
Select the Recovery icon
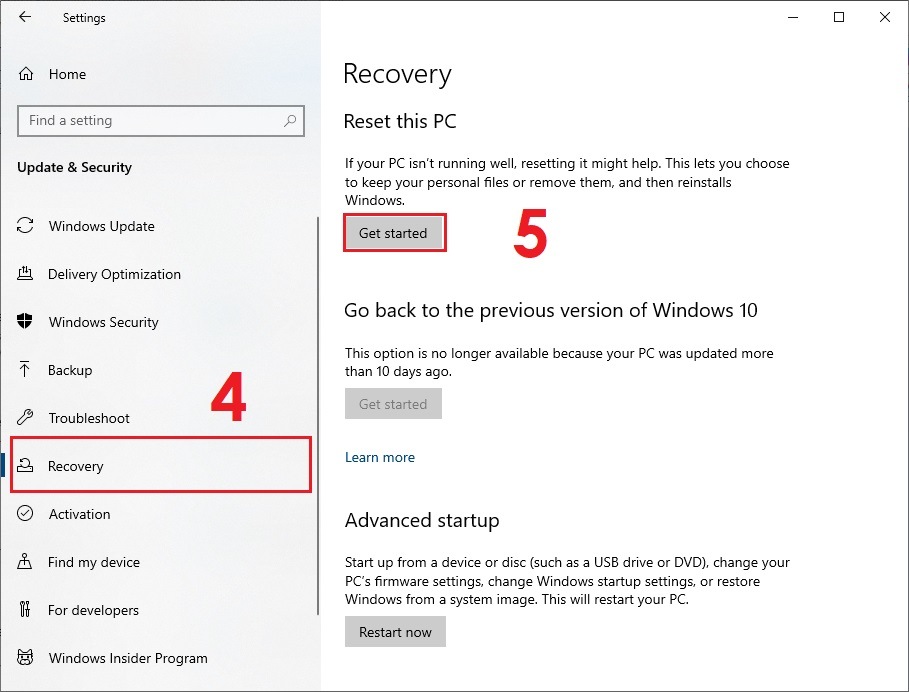[25, 466]
